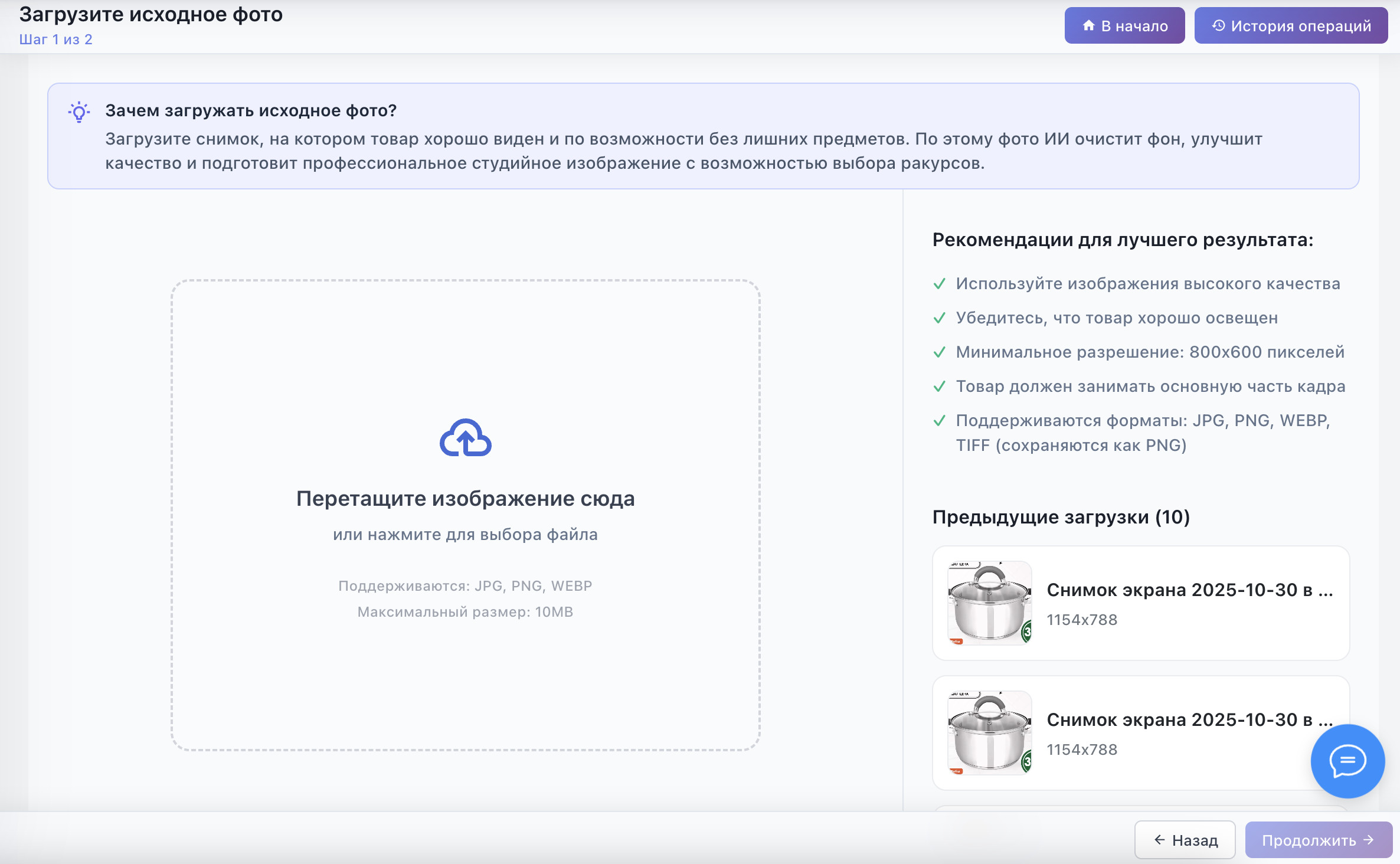This screenshot has width=1400, height=864.
Task: Click the Шаг 1 из 2 step indicator
Action: coord(55,40)
